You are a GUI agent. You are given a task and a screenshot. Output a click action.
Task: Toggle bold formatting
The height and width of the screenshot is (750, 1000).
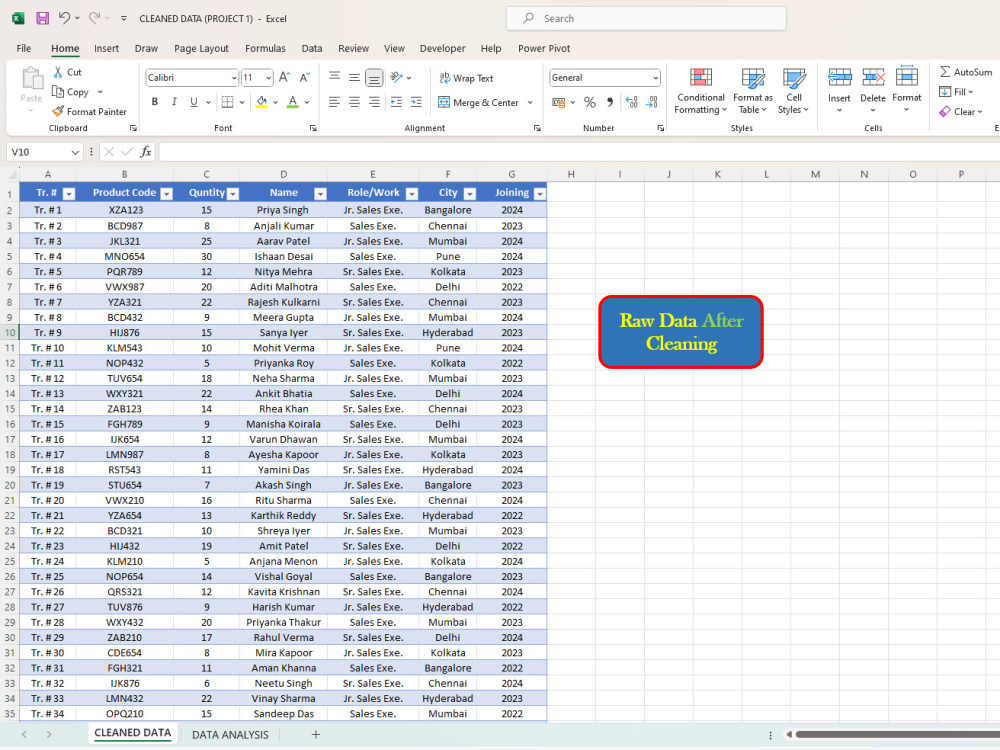154,101
